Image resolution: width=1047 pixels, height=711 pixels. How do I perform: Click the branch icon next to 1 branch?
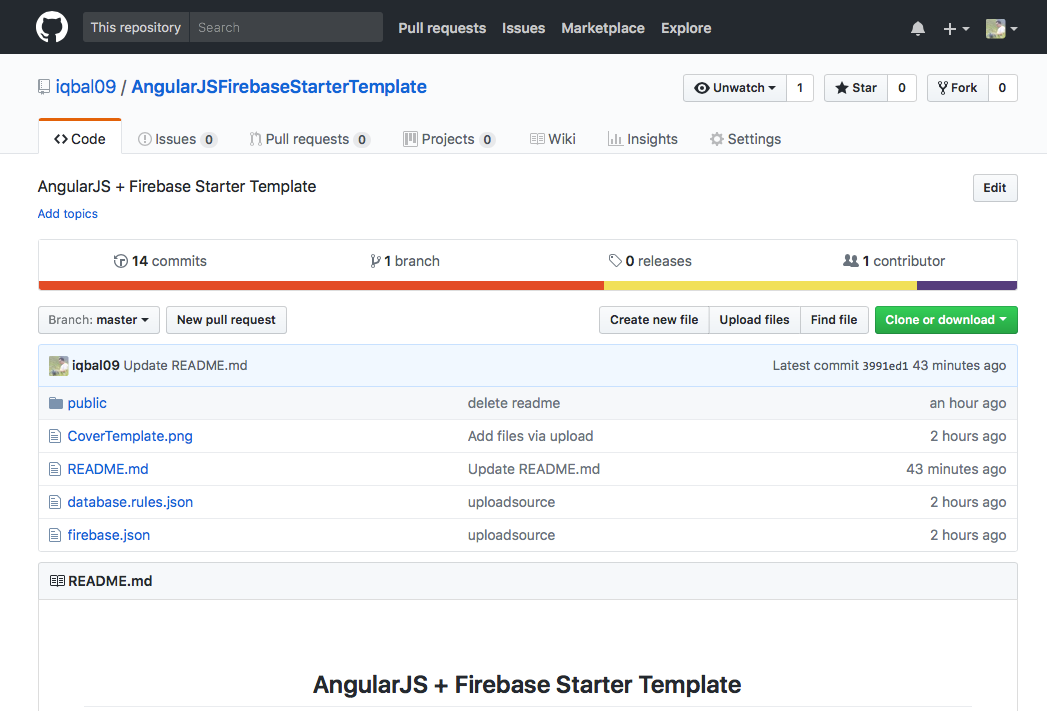[375, 261]
